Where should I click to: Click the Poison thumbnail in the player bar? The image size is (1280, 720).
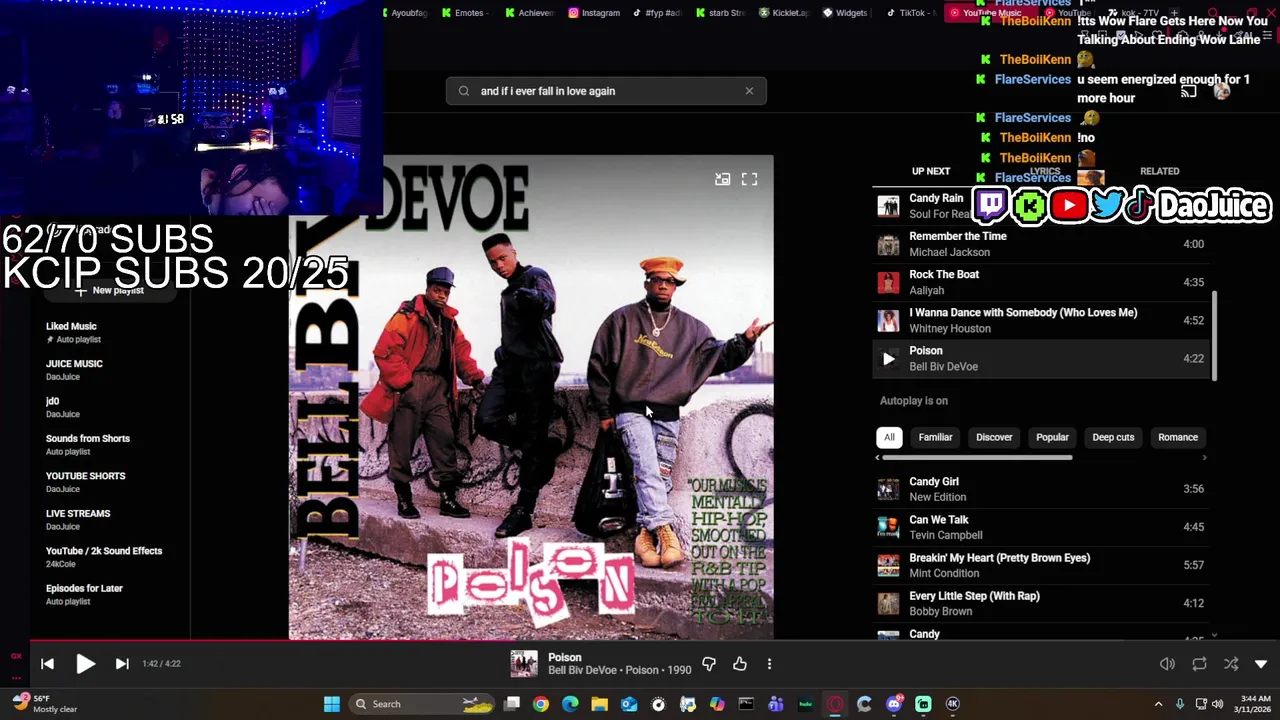[524, 664]
